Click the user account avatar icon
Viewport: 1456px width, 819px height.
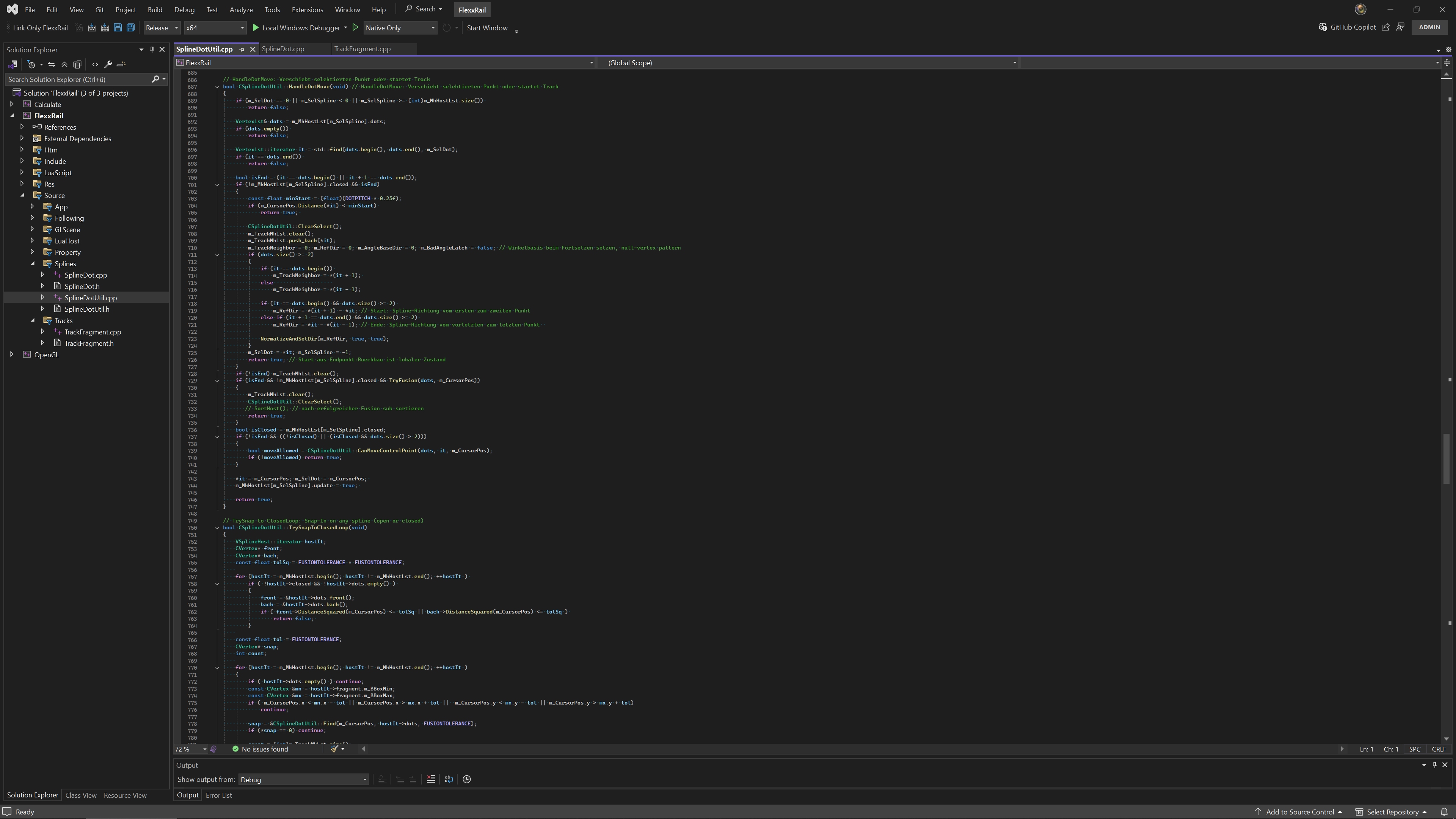1361,9
